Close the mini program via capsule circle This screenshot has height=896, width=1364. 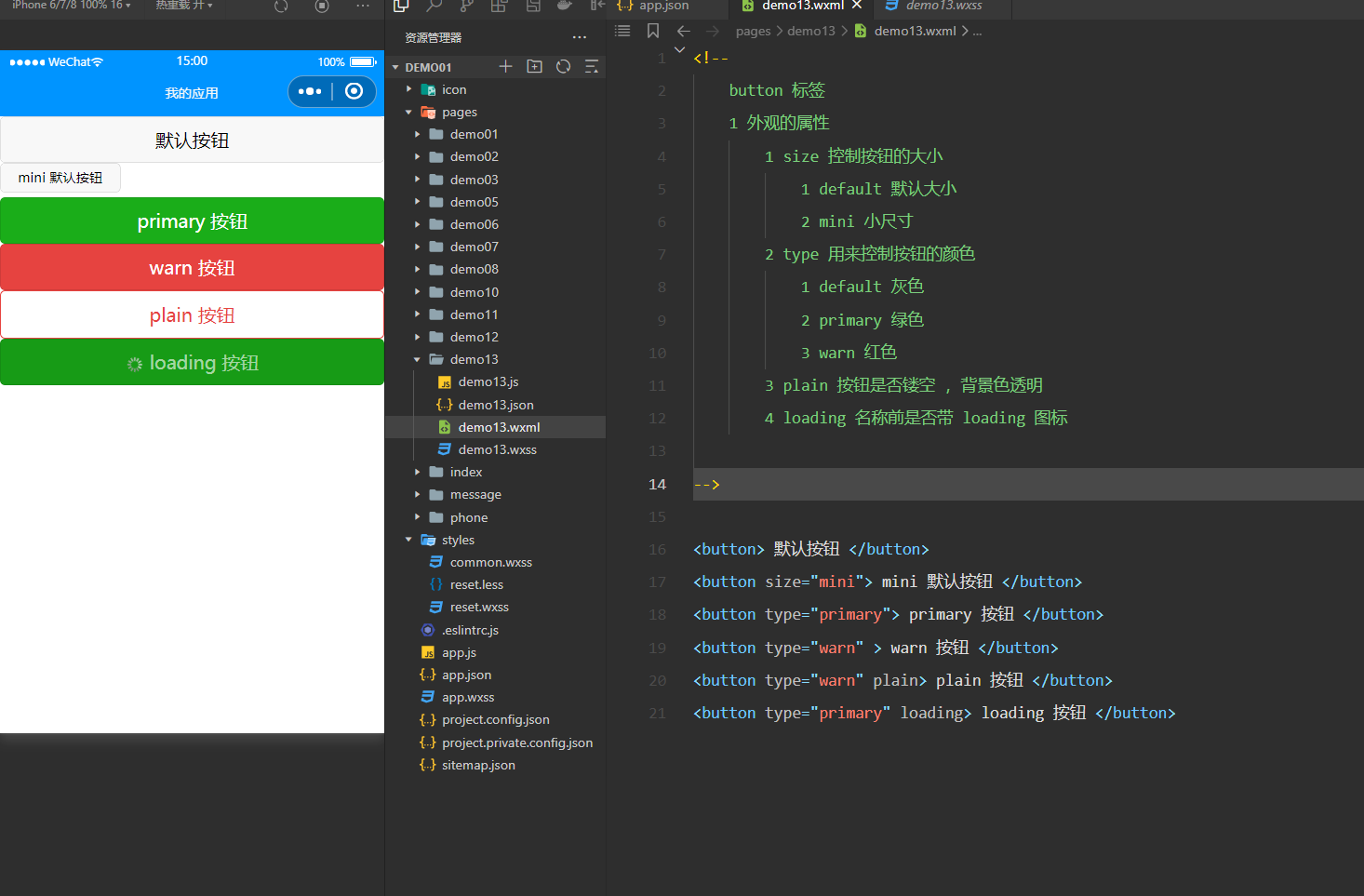(x=354, y=91)
